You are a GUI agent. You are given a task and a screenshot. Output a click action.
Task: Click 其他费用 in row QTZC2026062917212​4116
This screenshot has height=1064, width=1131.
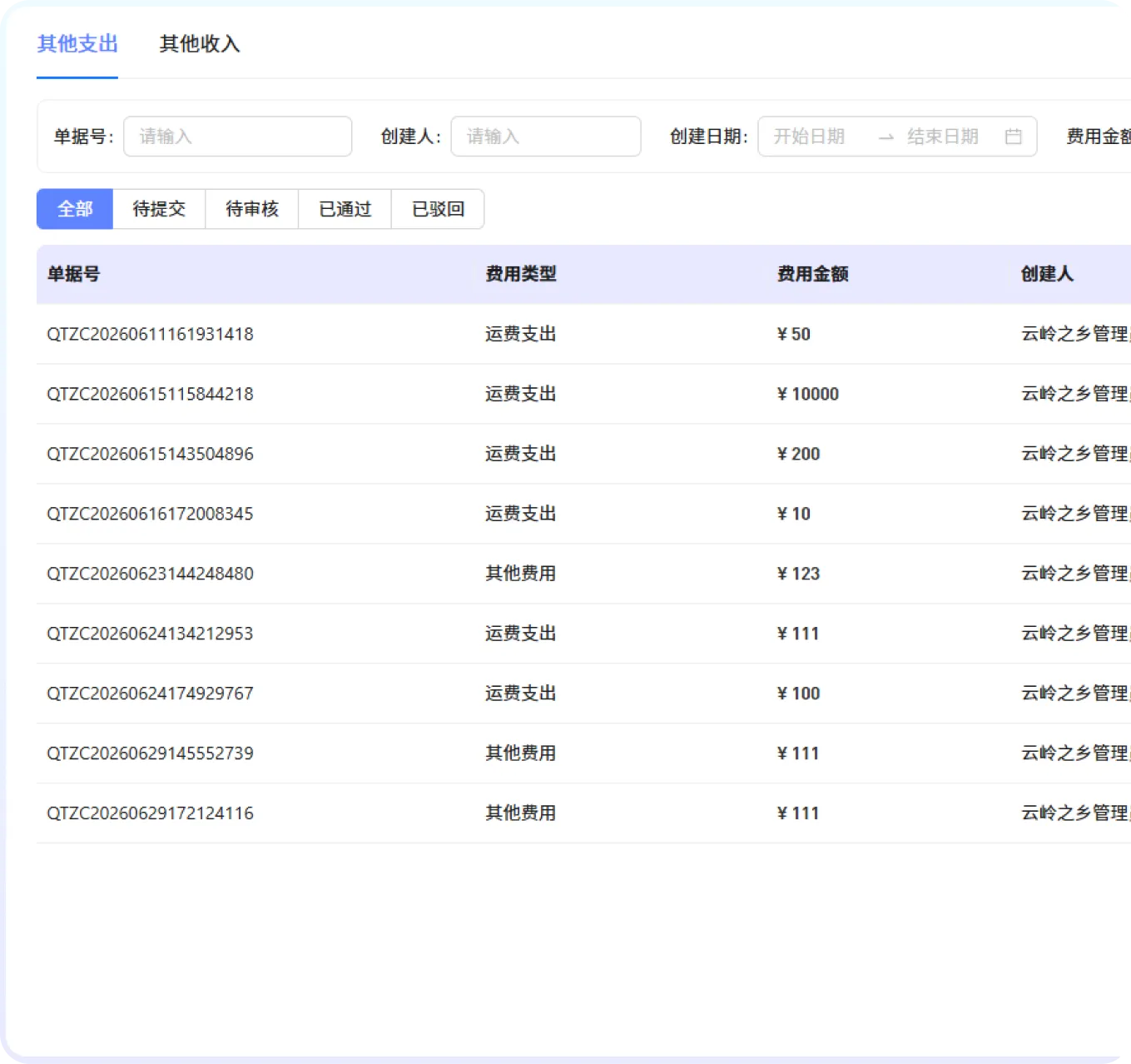[x=521, y=813]
